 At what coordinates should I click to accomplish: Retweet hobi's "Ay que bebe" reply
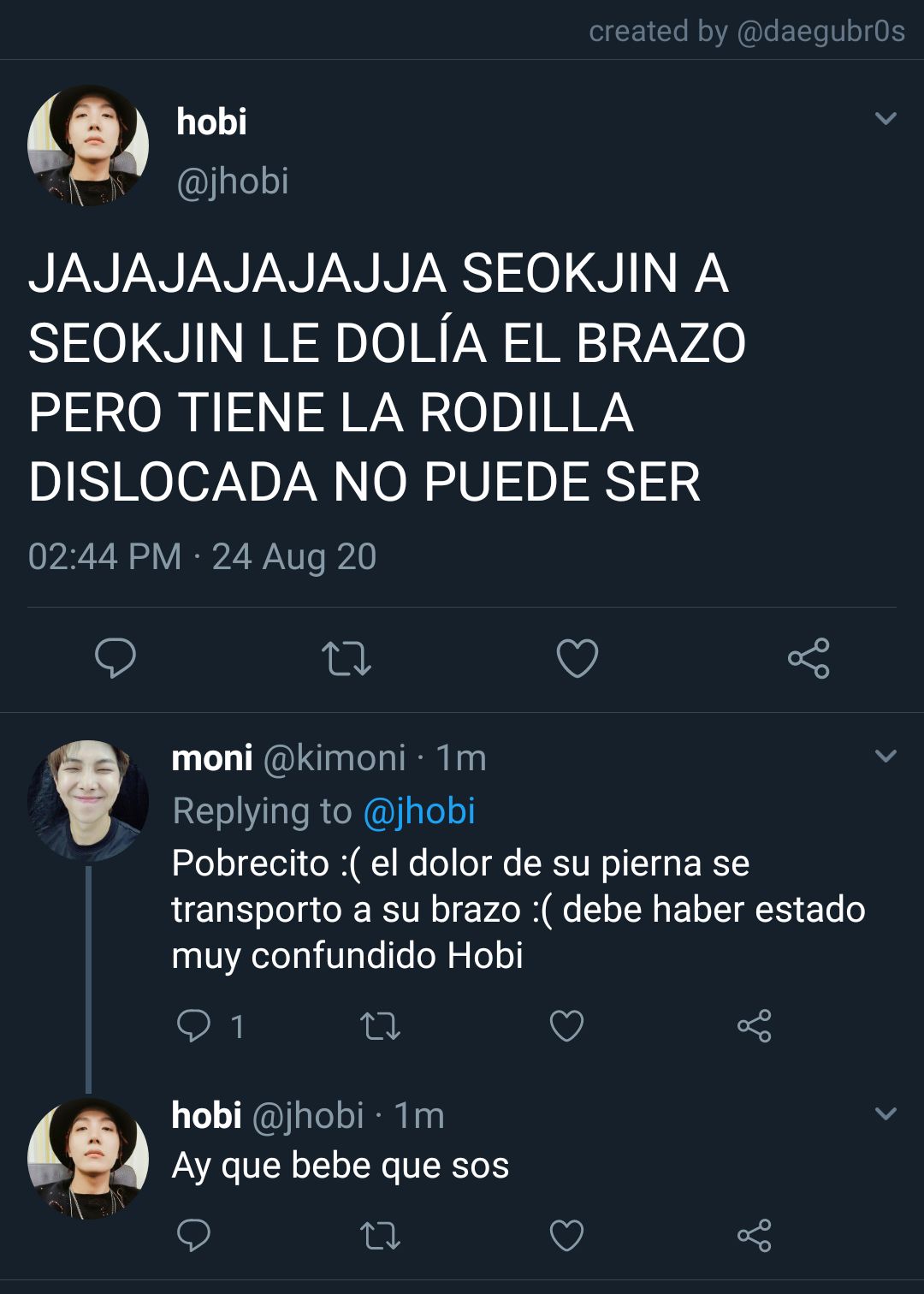click(380, 1236)
